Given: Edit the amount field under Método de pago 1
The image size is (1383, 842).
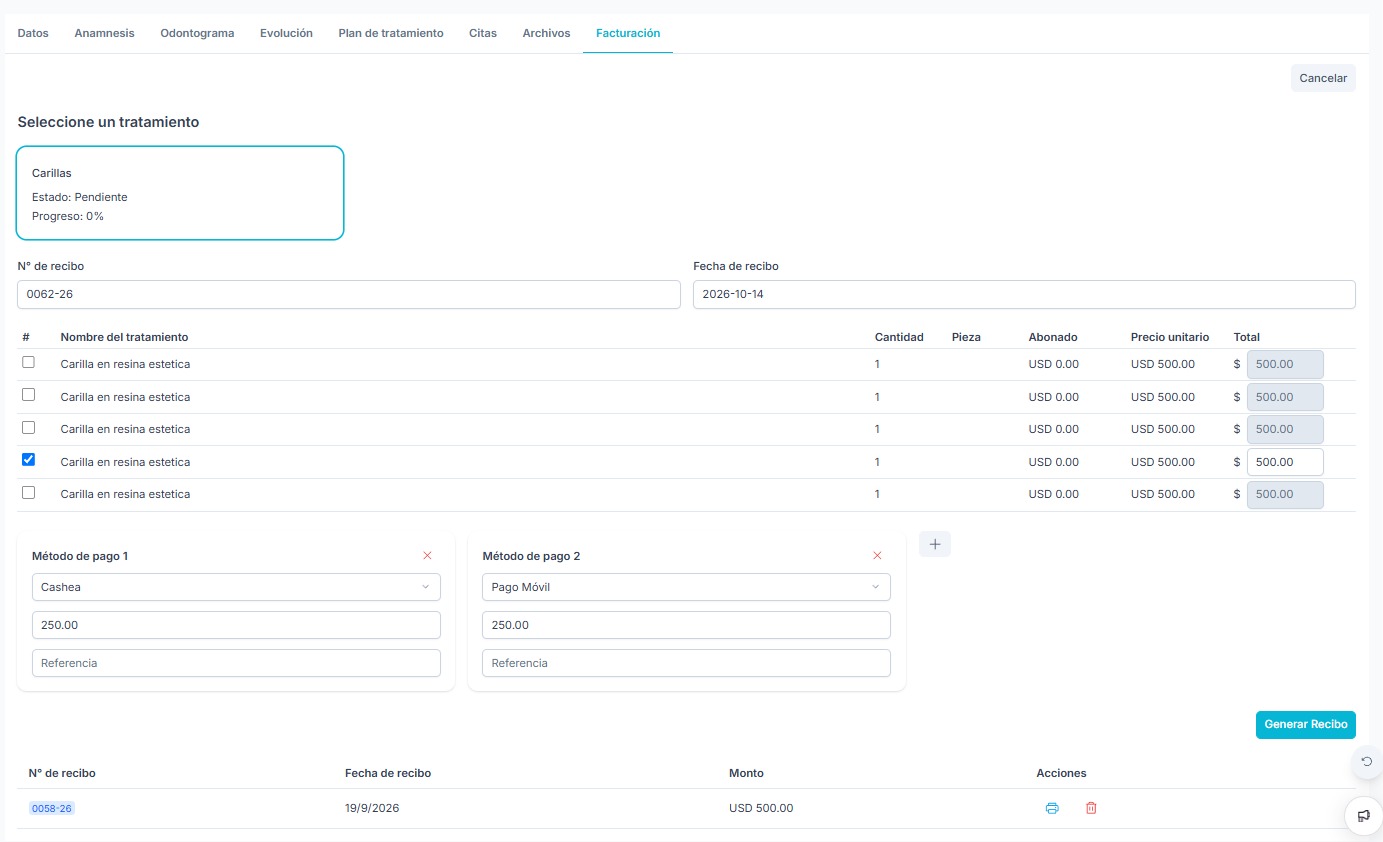Looking at the screenshot, I should [236, 625].
